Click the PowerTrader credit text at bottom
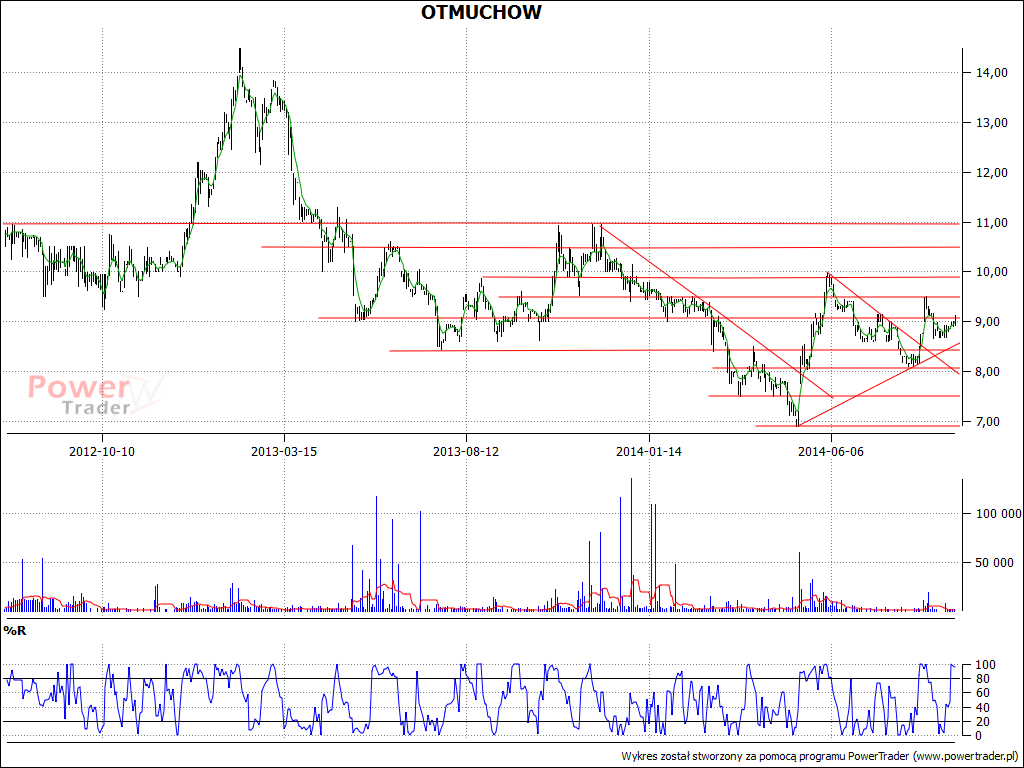Viewport: 1024px width, 768px height. point(822,756)
